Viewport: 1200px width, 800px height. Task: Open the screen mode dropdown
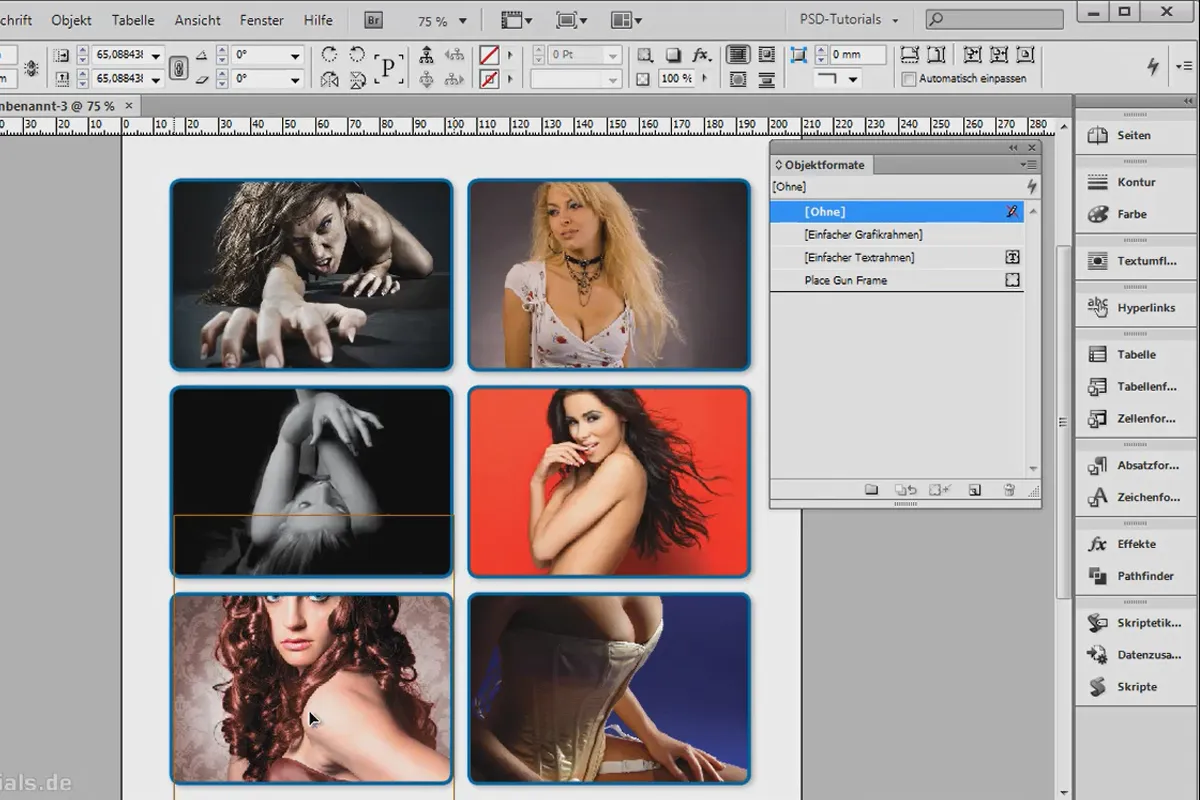[x=571, y=20]
